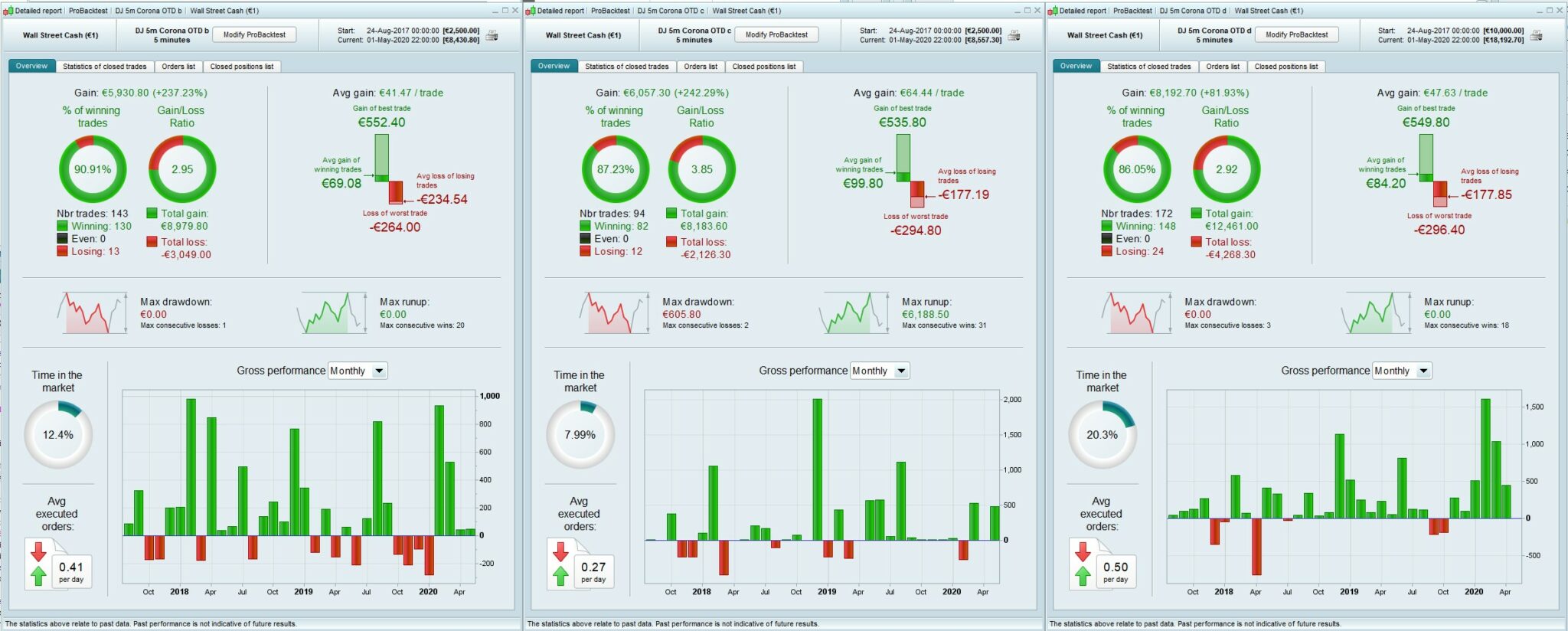Image resolution: width=1568 pixels, height=631 pixels.
Task: Click Modify ProBacktest button for Corona OTD b
Action: [x=254, y=34]
